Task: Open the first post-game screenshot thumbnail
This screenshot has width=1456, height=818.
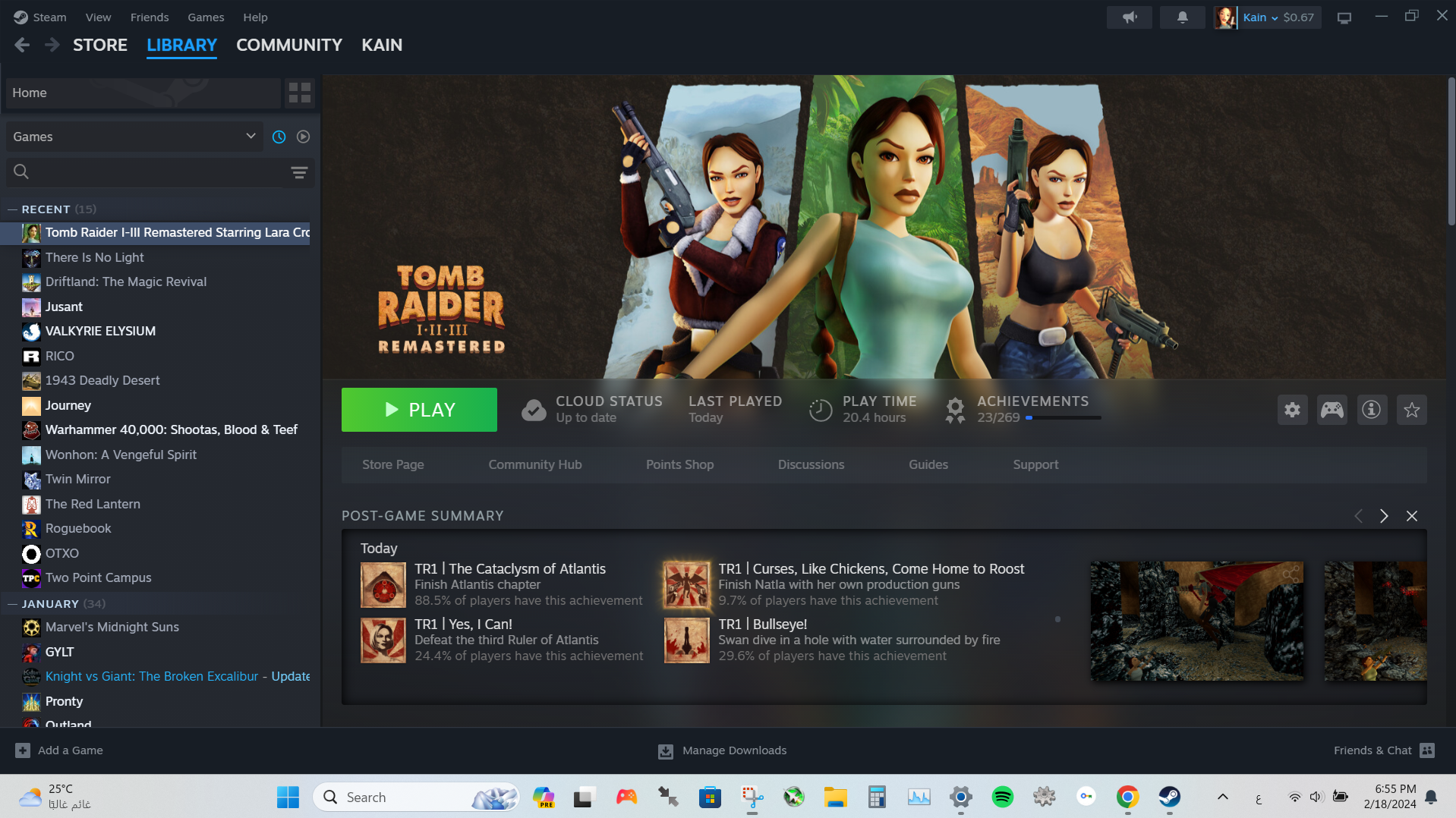Action: [x=1197, y=621]
